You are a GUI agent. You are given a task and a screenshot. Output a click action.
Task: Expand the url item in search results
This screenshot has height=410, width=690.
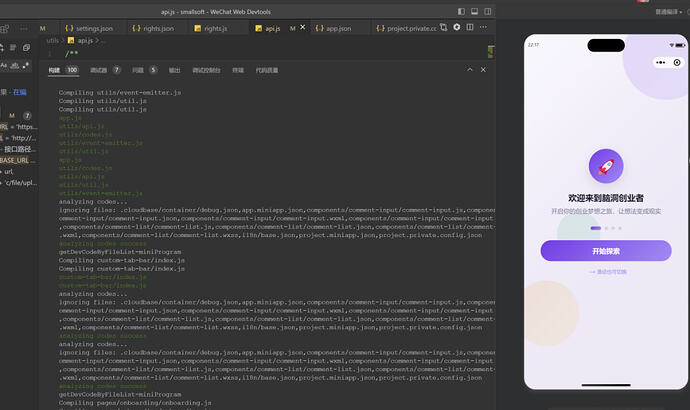9,172
